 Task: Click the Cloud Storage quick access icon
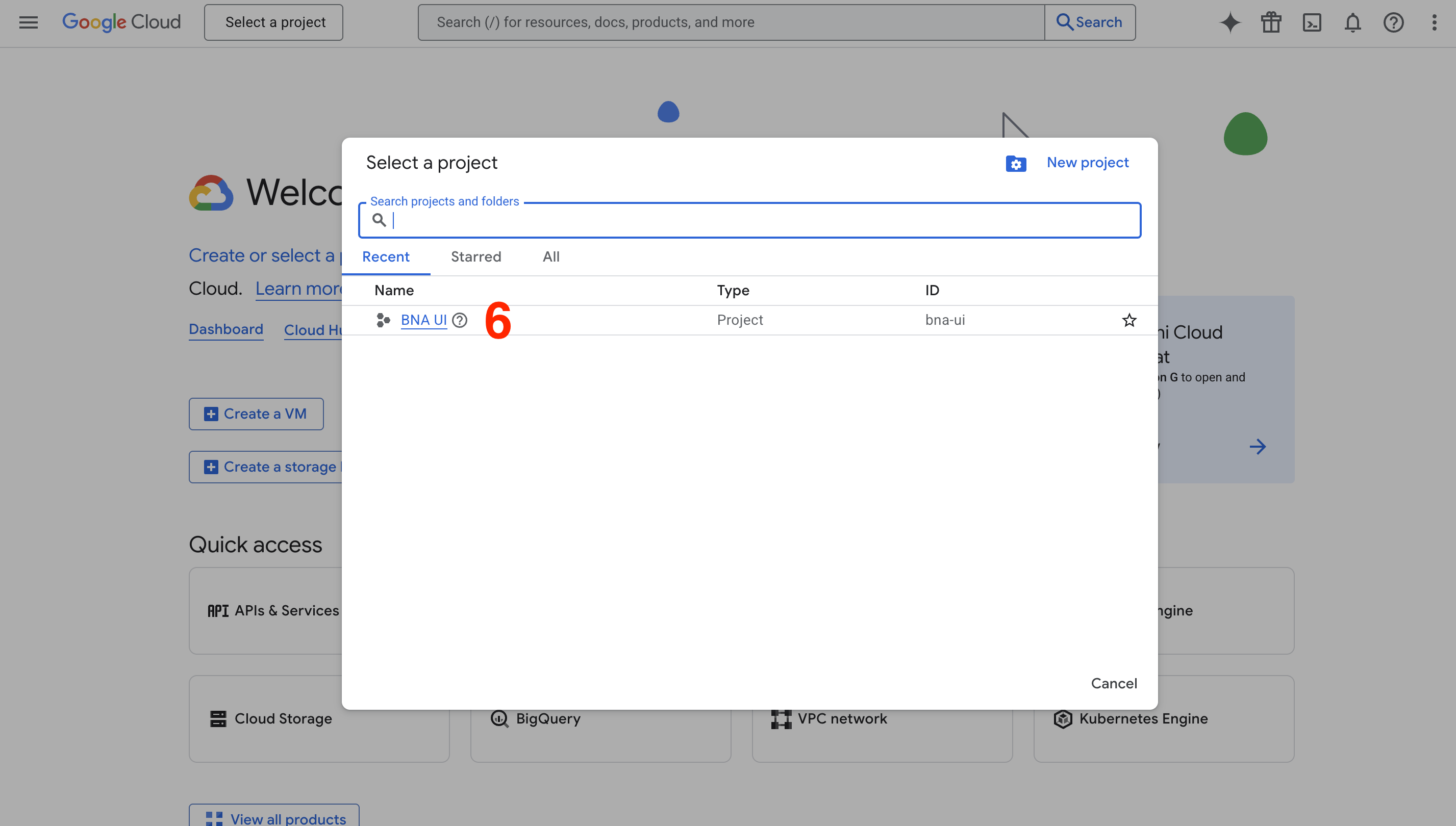click(x=218, y=718)
